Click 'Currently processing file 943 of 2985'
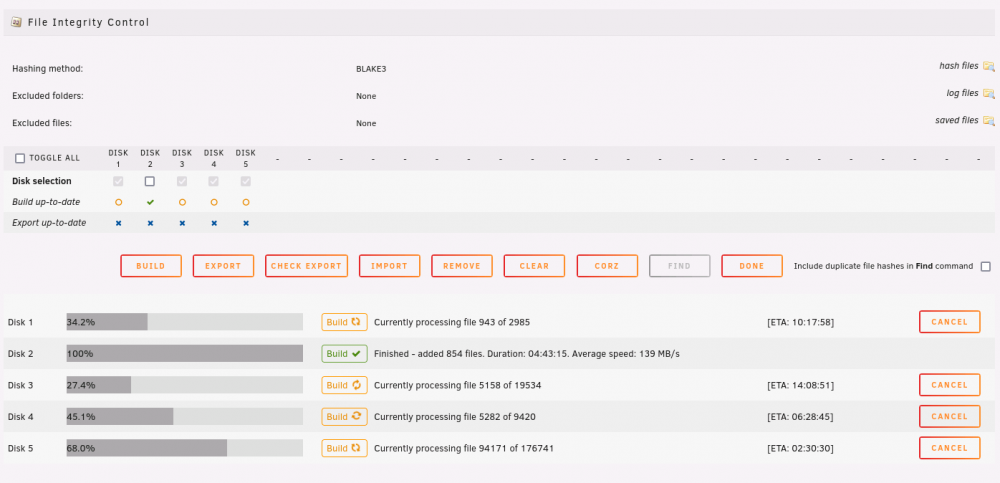The width and height of the screenshot is (1000, 483). 452,322
